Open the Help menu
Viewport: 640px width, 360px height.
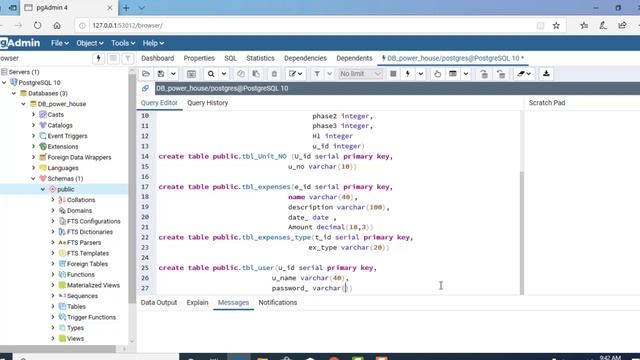[153, 43]
